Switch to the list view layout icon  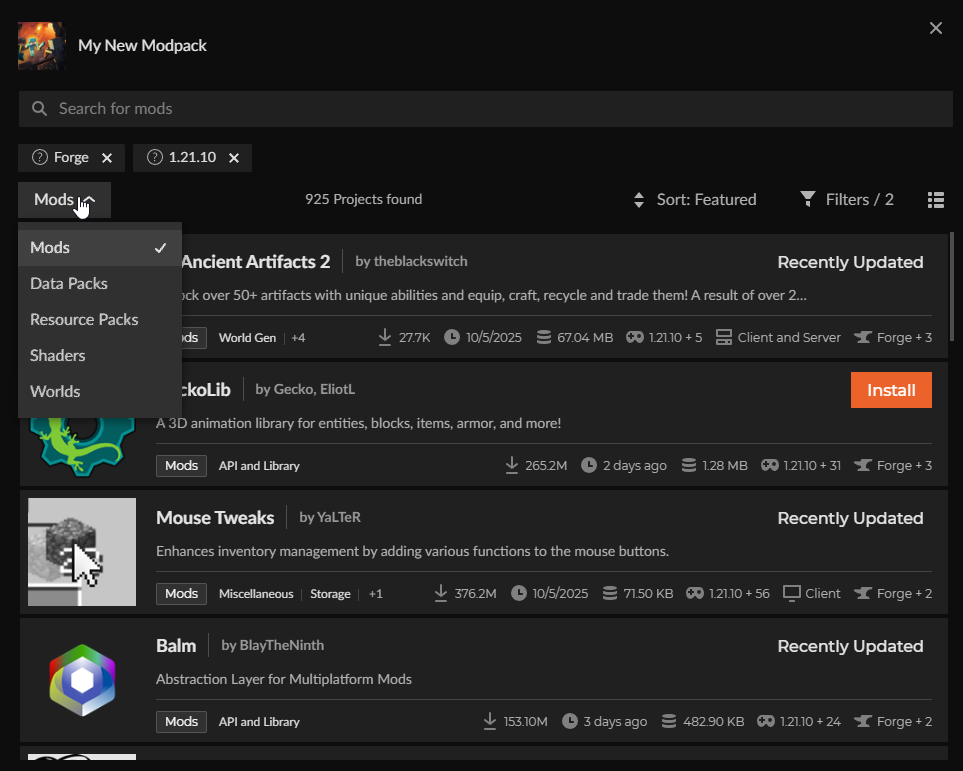936,200
